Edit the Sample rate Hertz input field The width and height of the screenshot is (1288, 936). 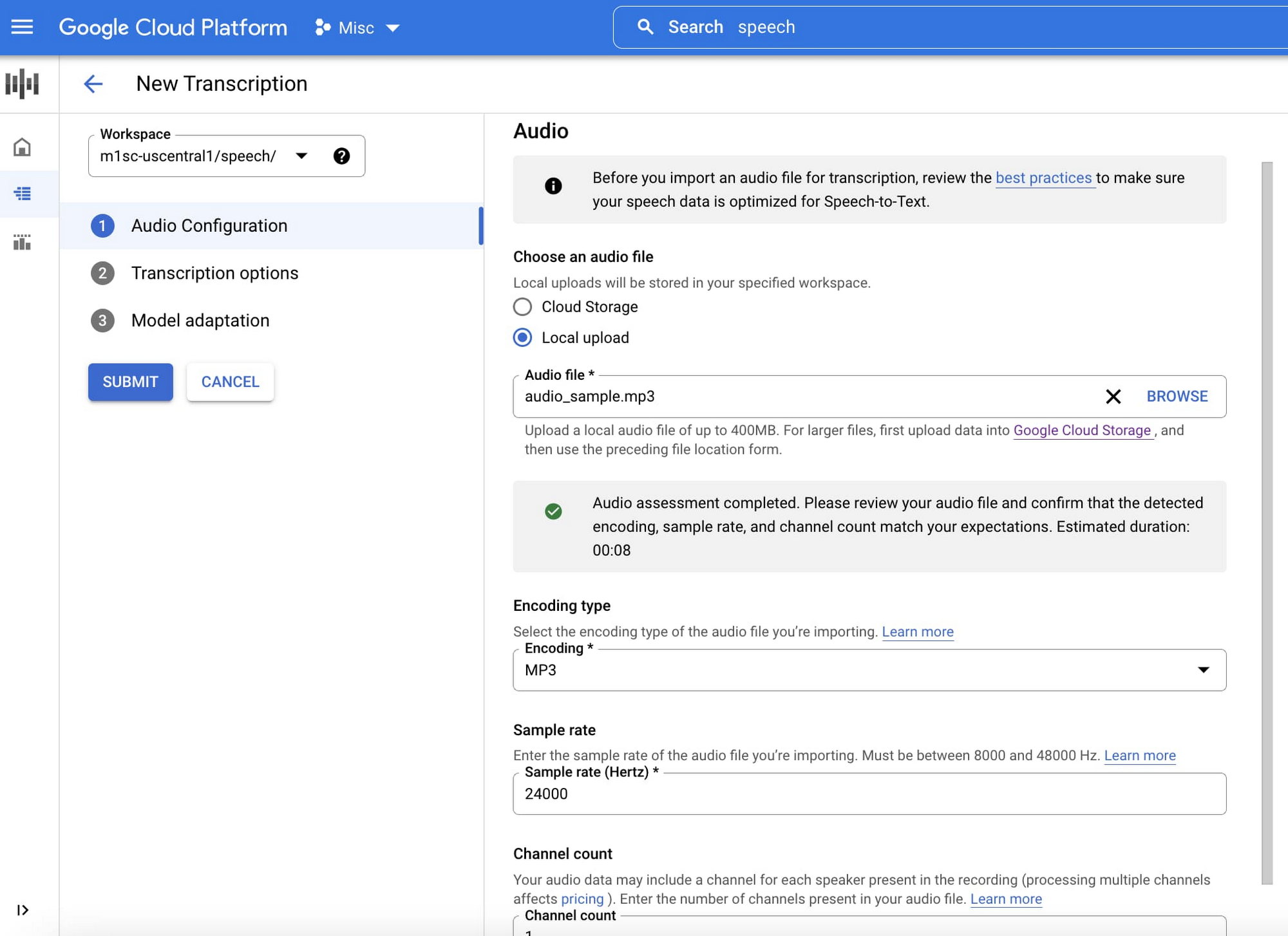click(x=870, y=793)
